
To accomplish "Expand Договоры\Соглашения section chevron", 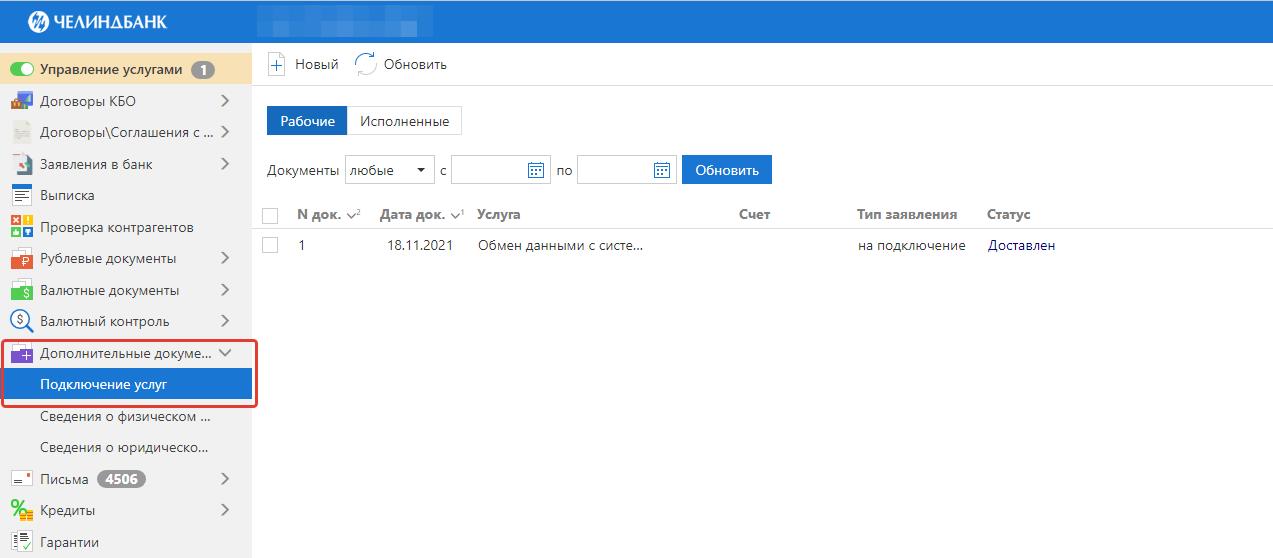I will [225, 132].
